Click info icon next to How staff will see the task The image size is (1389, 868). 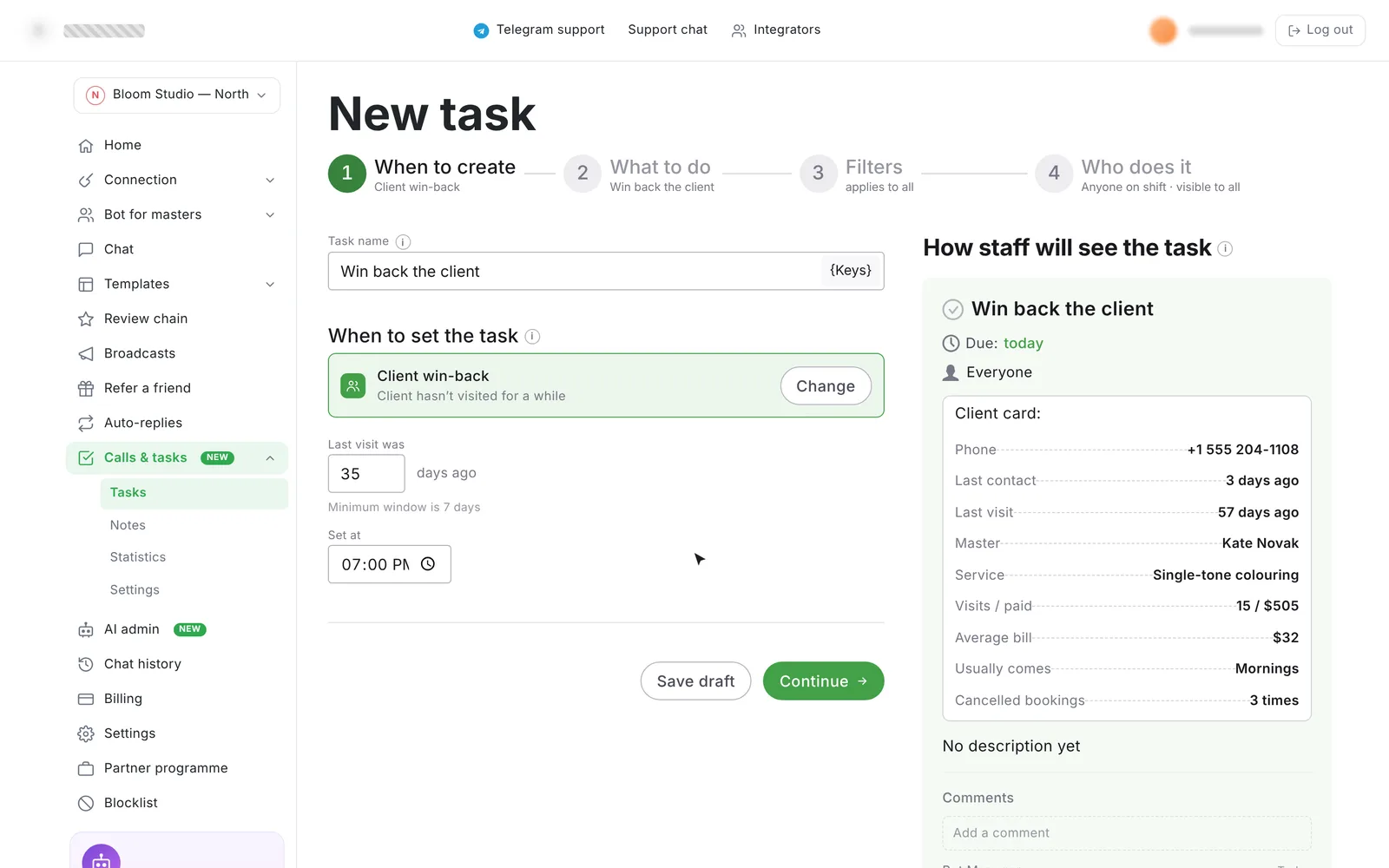1225,248
